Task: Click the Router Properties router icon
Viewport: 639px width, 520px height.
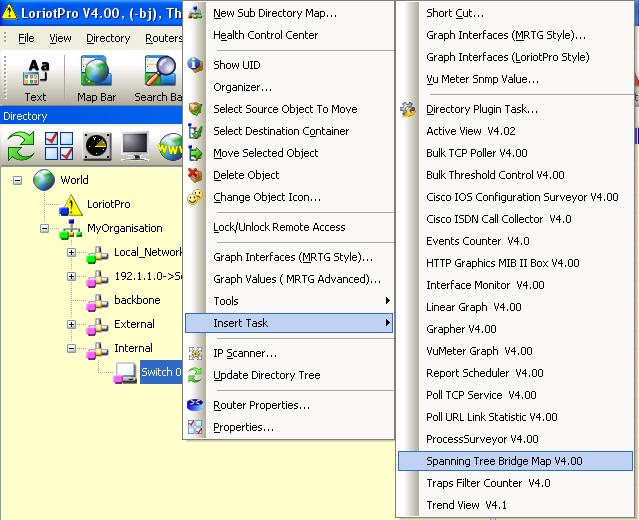Action: tap(195, 405)
